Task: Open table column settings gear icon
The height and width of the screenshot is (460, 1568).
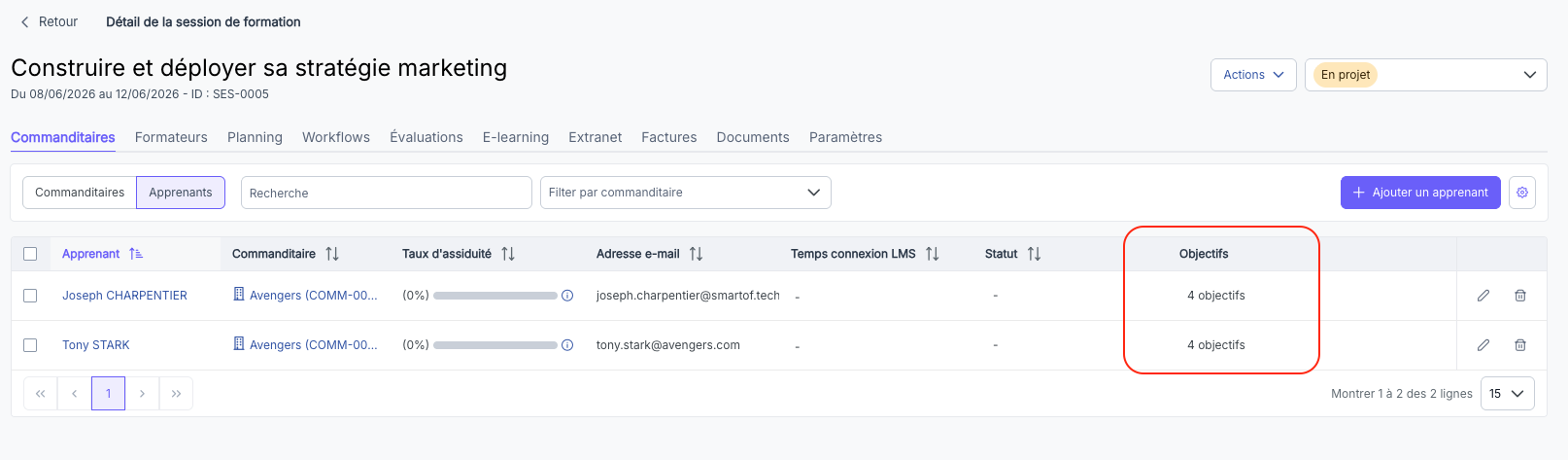Action: click(x=1522, y=193)
